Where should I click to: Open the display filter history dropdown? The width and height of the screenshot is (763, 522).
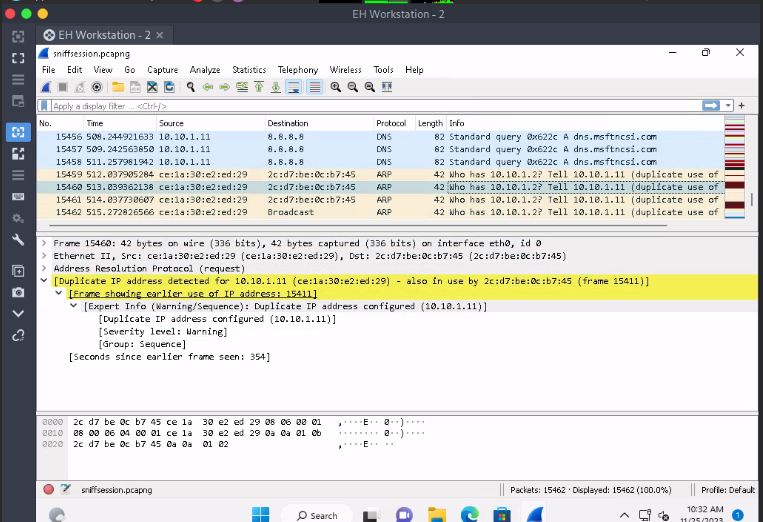(729, 105)
